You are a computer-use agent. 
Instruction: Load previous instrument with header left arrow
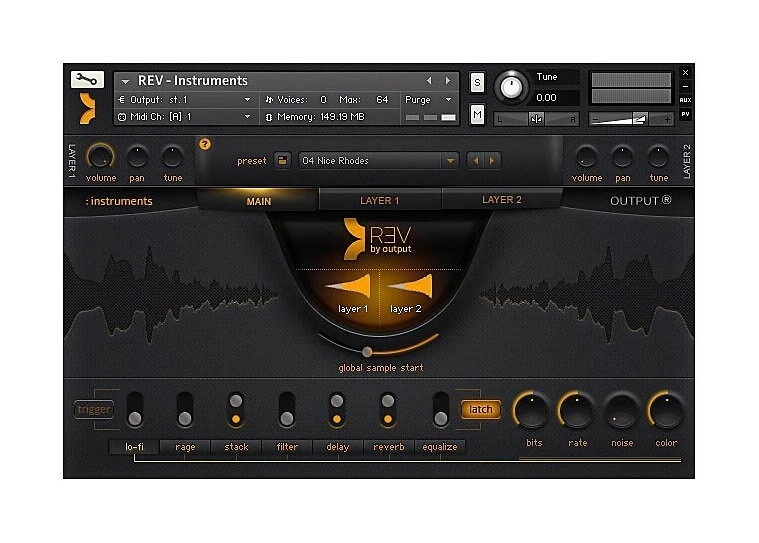pyautogui.click(x=429, y=80)
